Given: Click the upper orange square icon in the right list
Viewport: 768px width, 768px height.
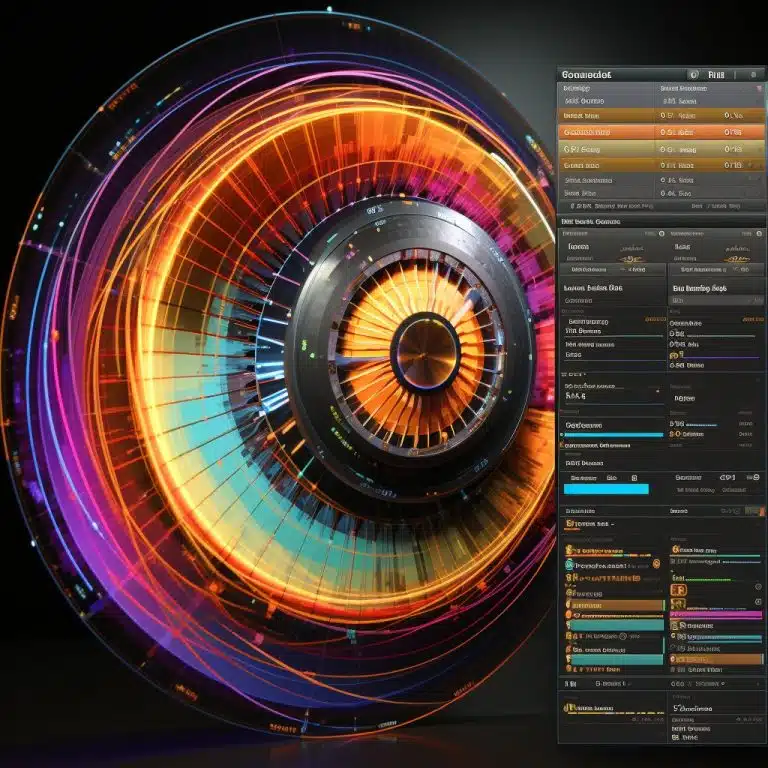Looking at the screenshot, I should (679, 590).
